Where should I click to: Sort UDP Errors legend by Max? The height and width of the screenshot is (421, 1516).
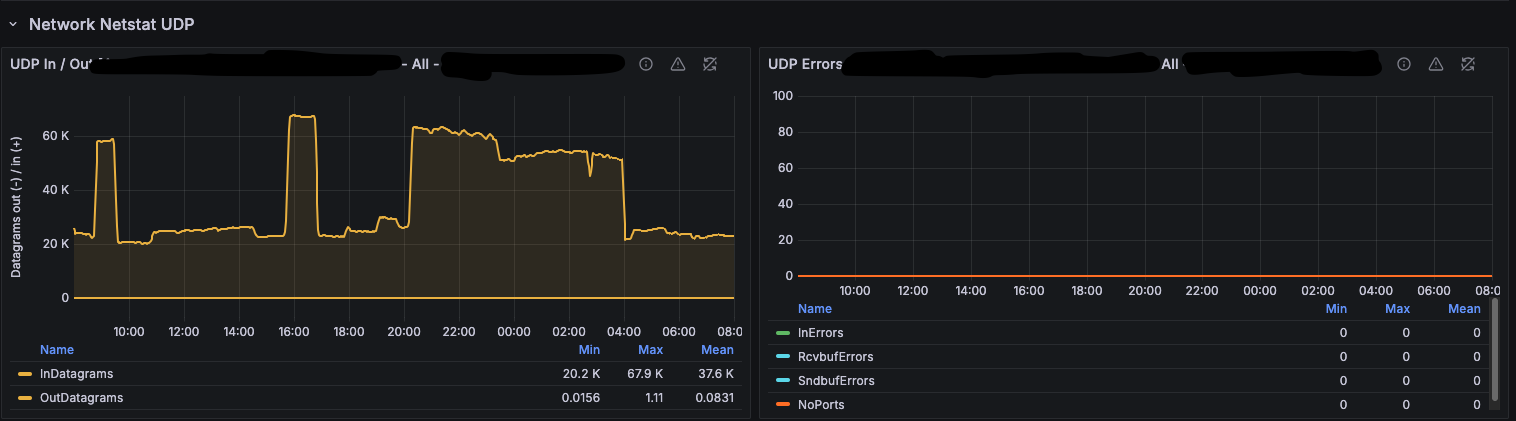1398,309
